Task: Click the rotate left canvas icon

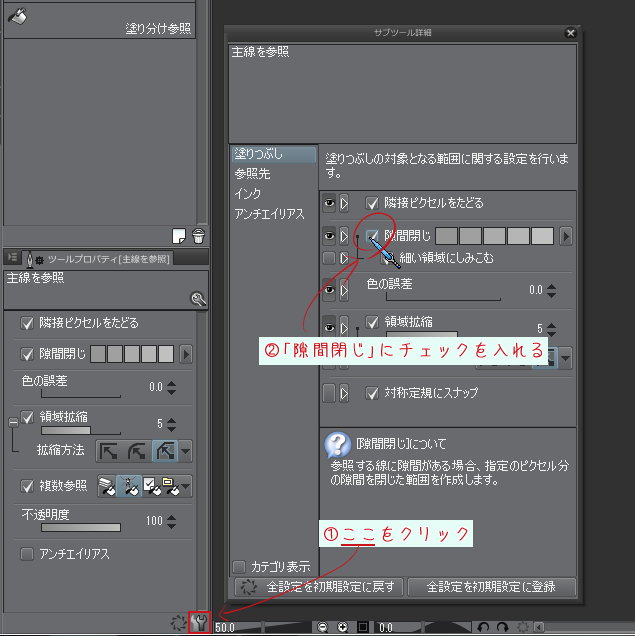Action: [x=483, y=627]
